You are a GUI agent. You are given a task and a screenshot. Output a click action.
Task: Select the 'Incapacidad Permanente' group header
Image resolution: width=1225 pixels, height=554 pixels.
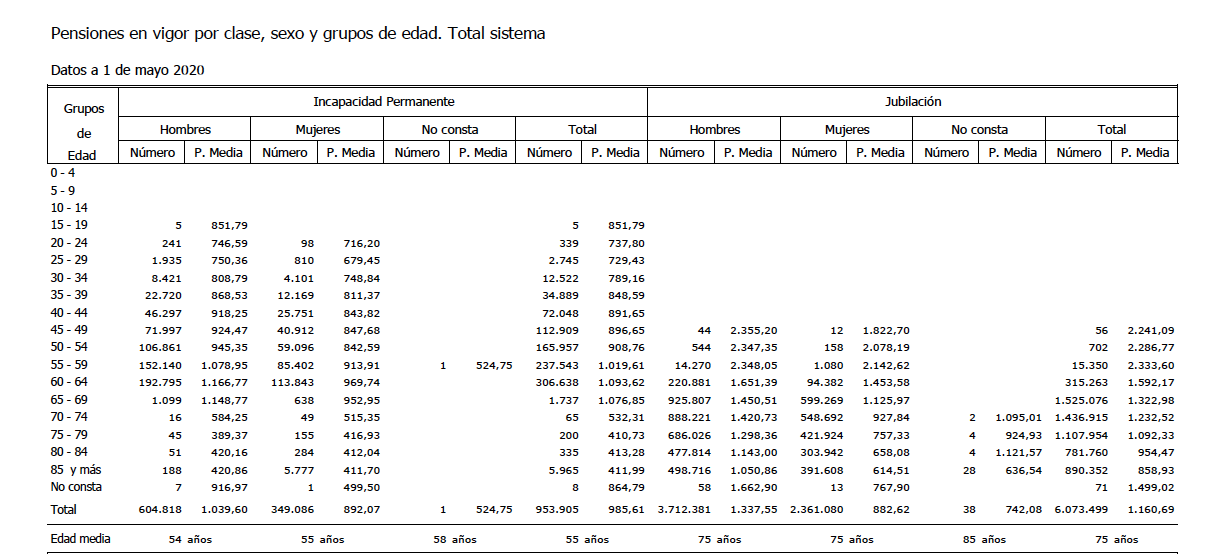[x=383, y=102]
